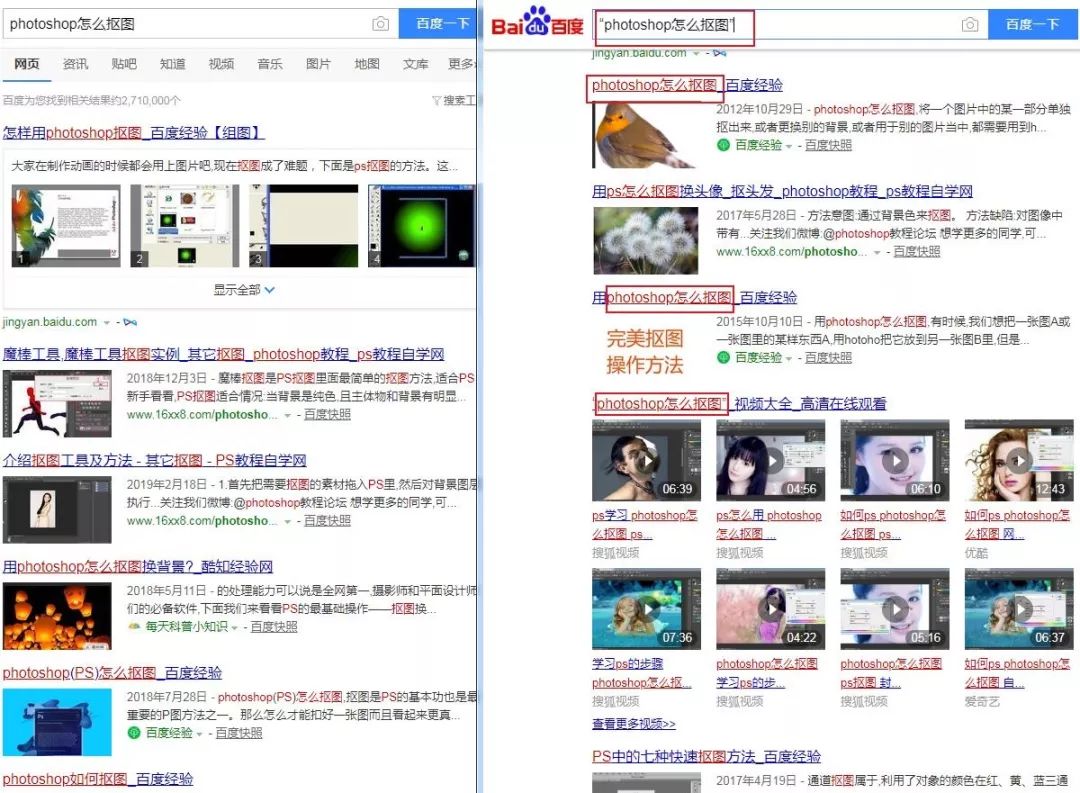
Task: Open result 用photoshop怎么抠图换背景?_酷知经验网
Action: [138, 566]
